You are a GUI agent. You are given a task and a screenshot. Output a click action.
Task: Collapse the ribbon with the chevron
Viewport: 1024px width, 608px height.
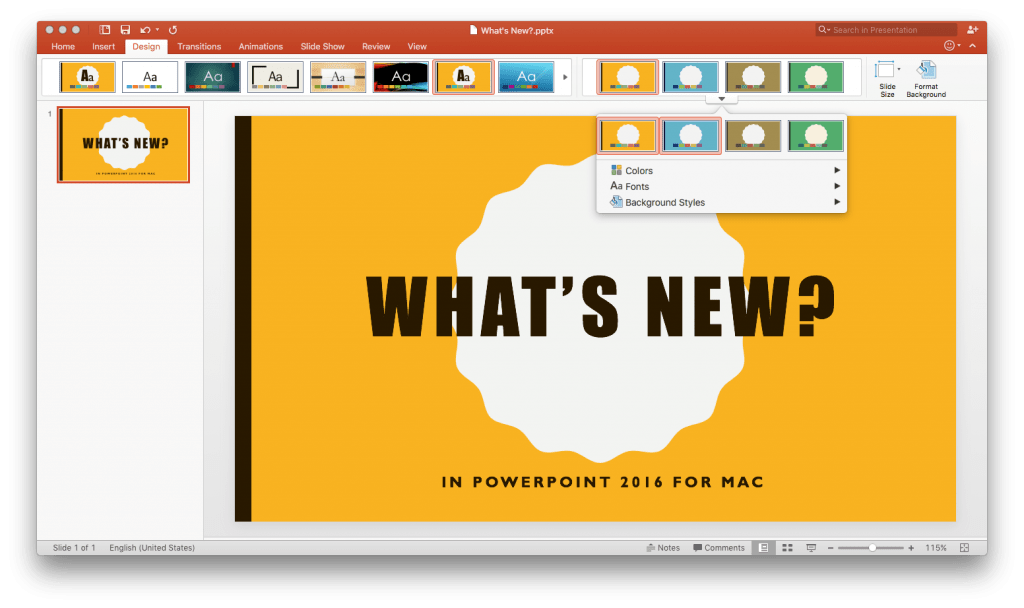(972, 46)
